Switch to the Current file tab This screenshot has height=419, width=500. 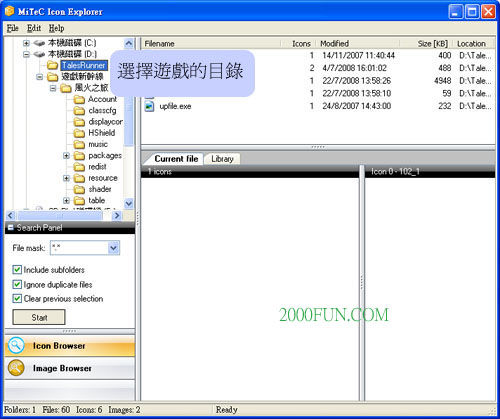pyautogui.click(x=176, y=159)
